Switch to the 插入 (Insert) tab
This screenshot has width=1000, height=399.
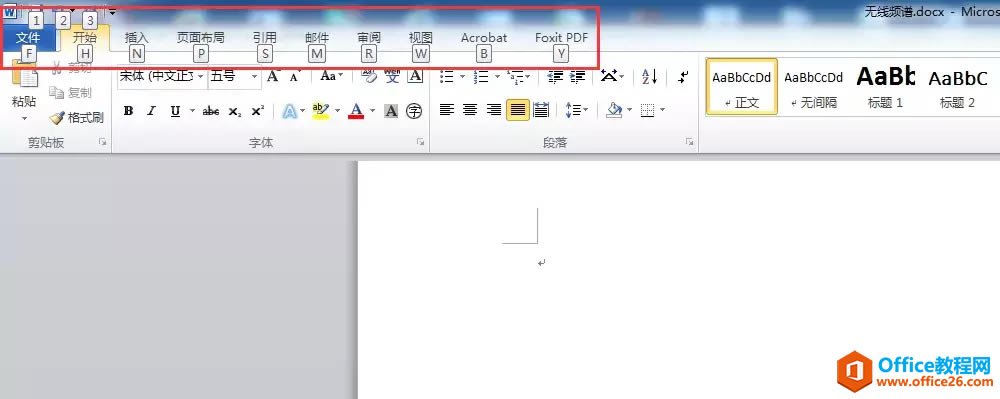click(136, 38)
